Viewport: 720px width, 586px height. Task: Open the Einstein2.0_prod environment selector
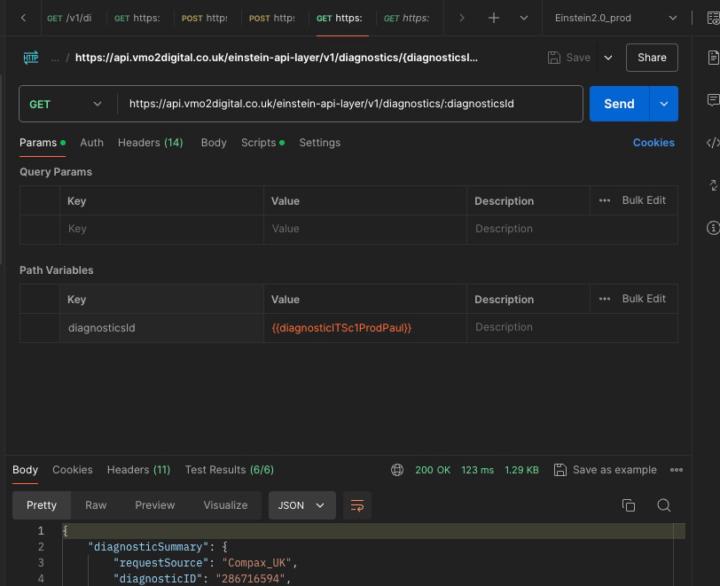point(616,18)
